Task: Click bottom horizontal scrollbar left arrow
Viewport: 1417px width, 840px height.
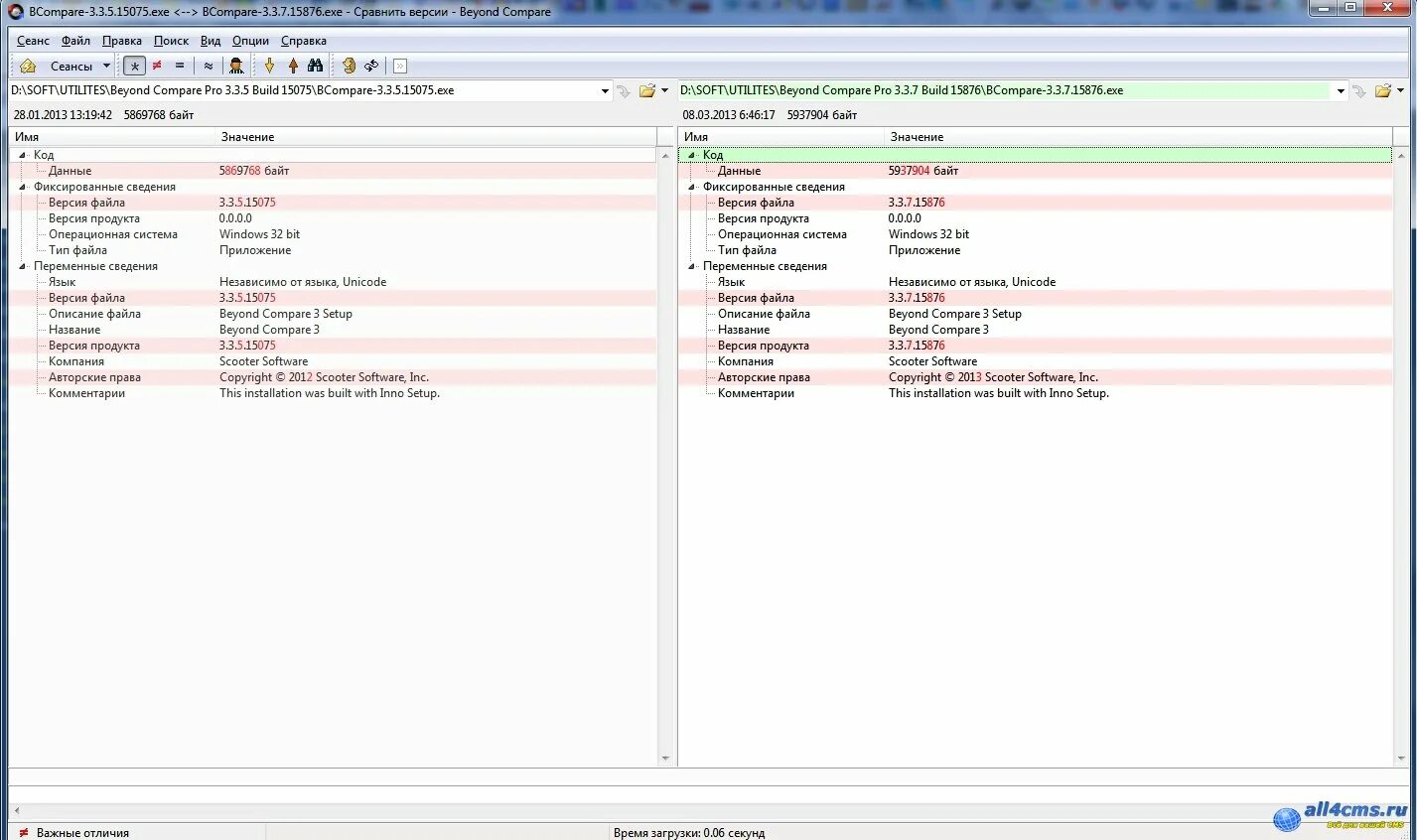Action: click(16, 811)
